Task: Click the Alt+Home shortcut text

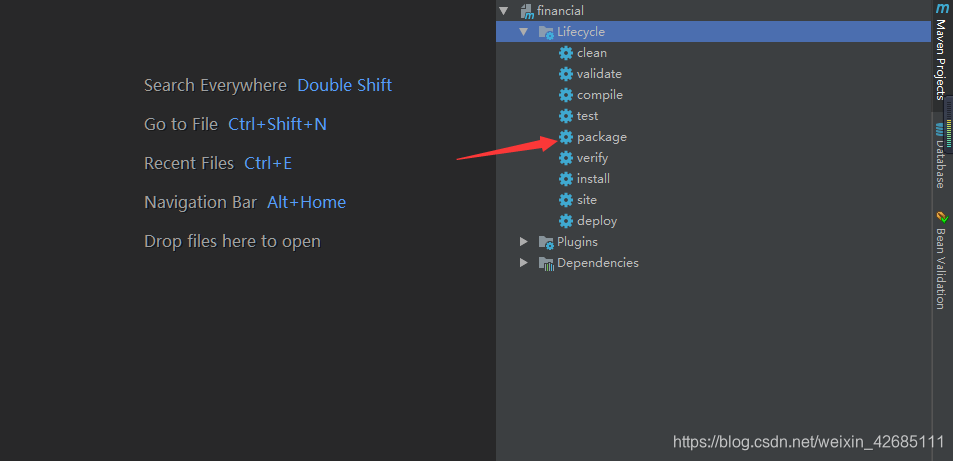Action: 306,203
